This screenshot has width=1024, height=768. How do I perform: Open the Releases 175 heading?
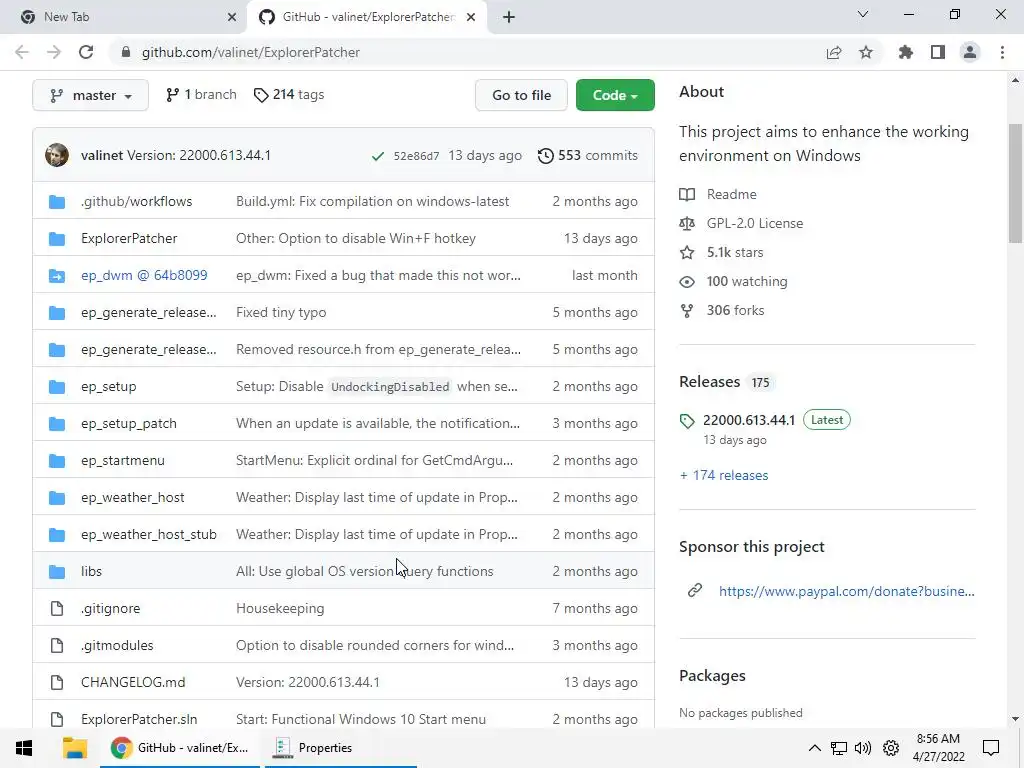click(x=726, y=381)
